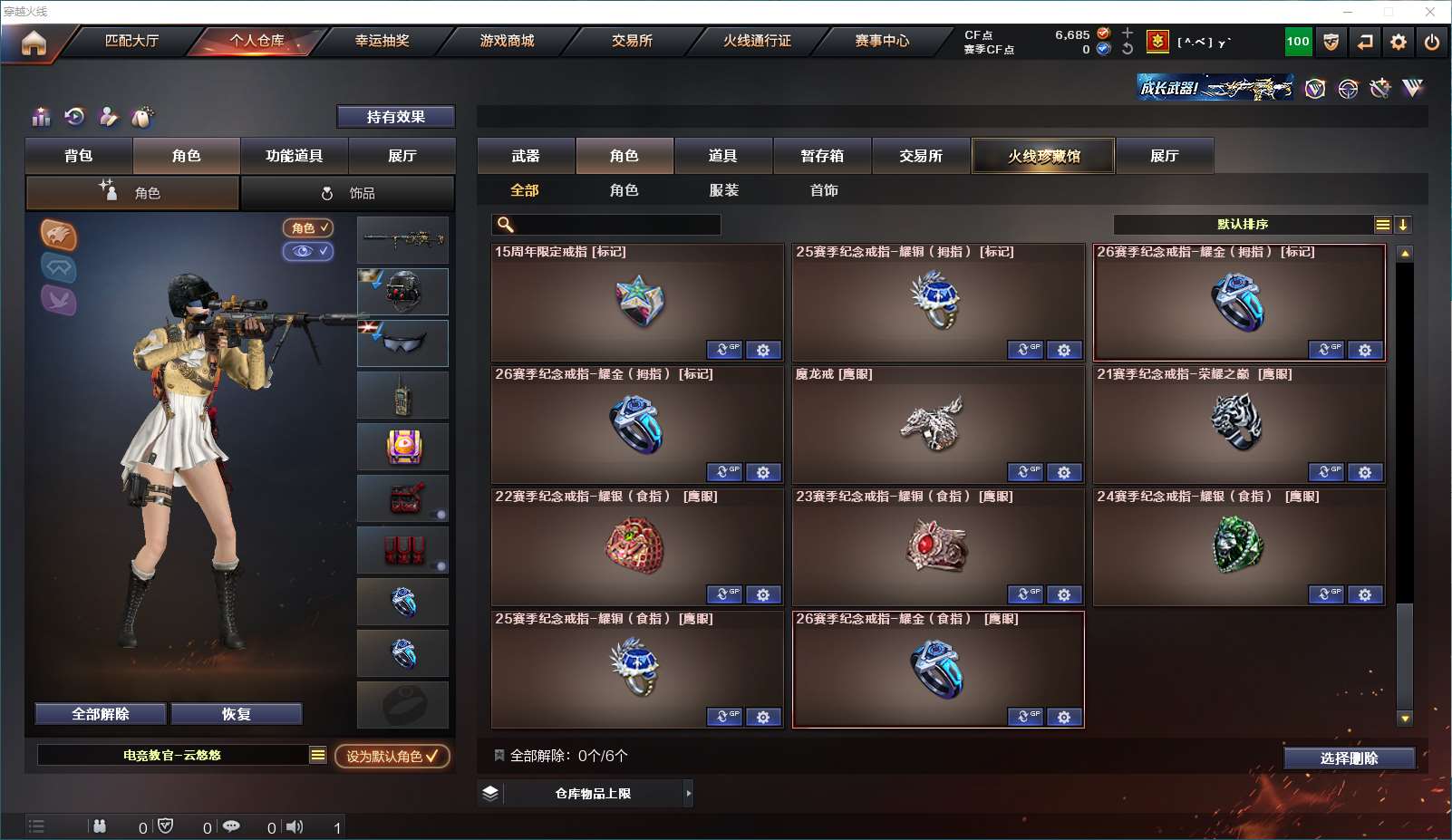This screenshot has height=840, width=1452.
Task: Click the return arrow icon in the top bar
Action: point(1364,42)
